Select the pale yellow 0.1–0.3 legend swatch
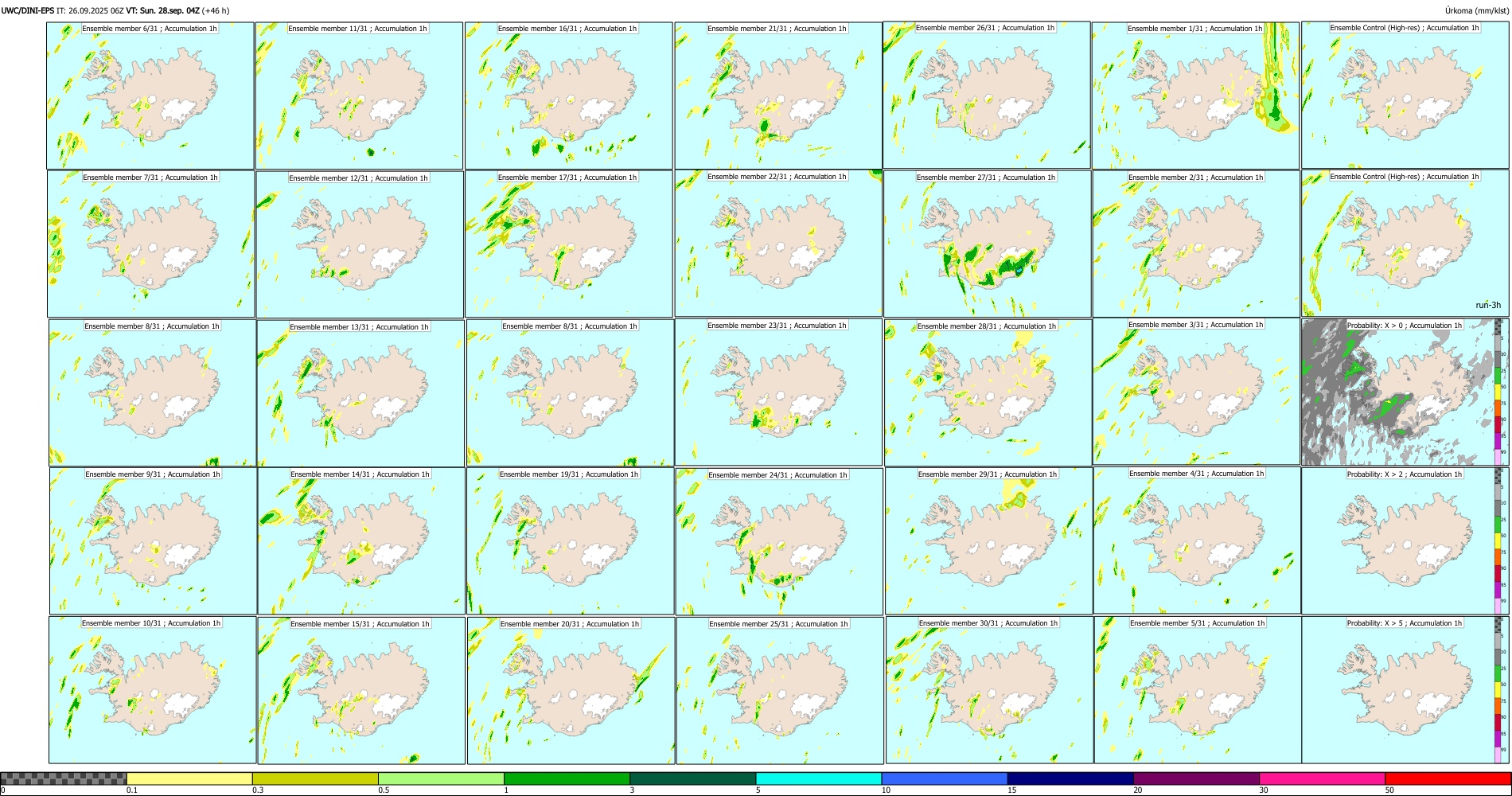Image resolution: width=1512 pixels, height=796 pixels. 189,778
